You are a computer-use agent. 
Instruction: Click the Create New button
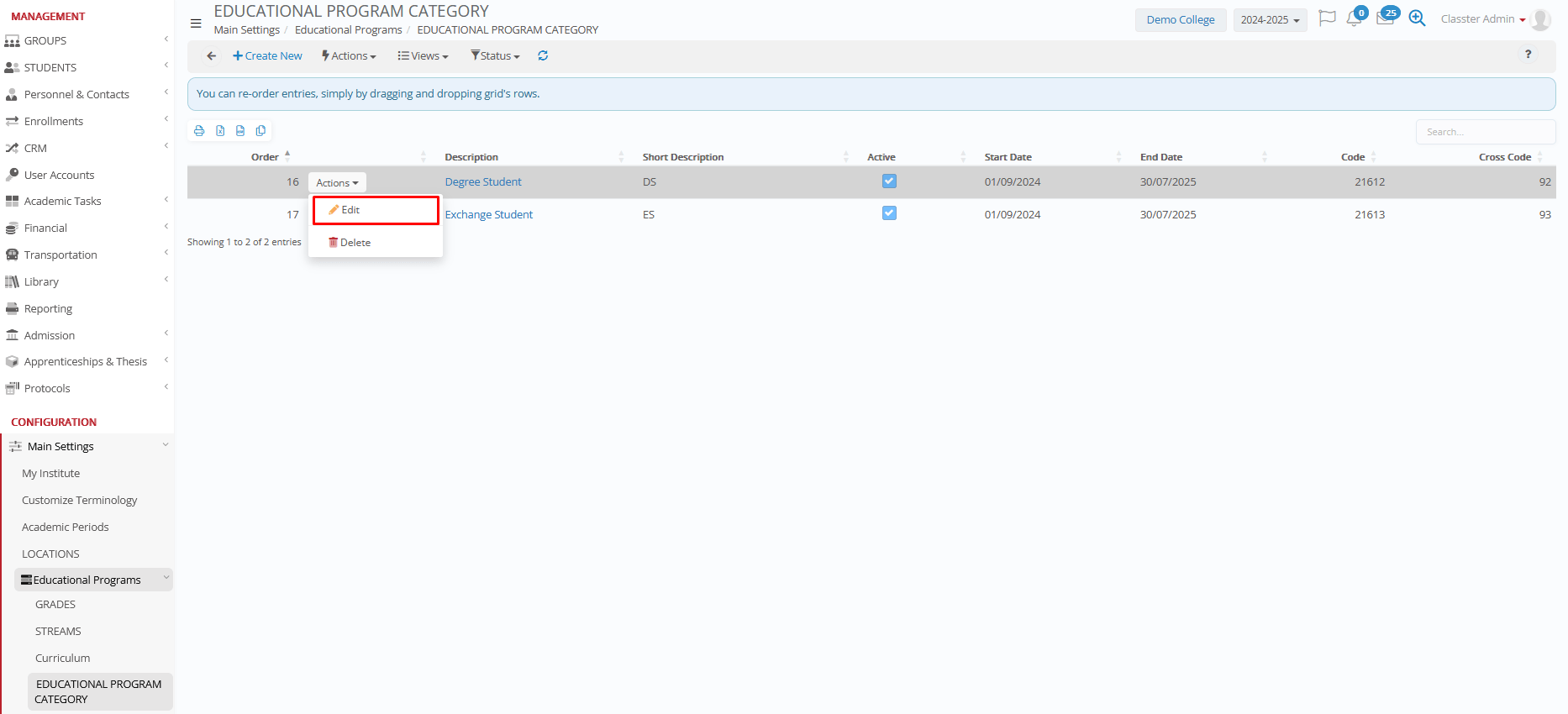click(267, 56)
